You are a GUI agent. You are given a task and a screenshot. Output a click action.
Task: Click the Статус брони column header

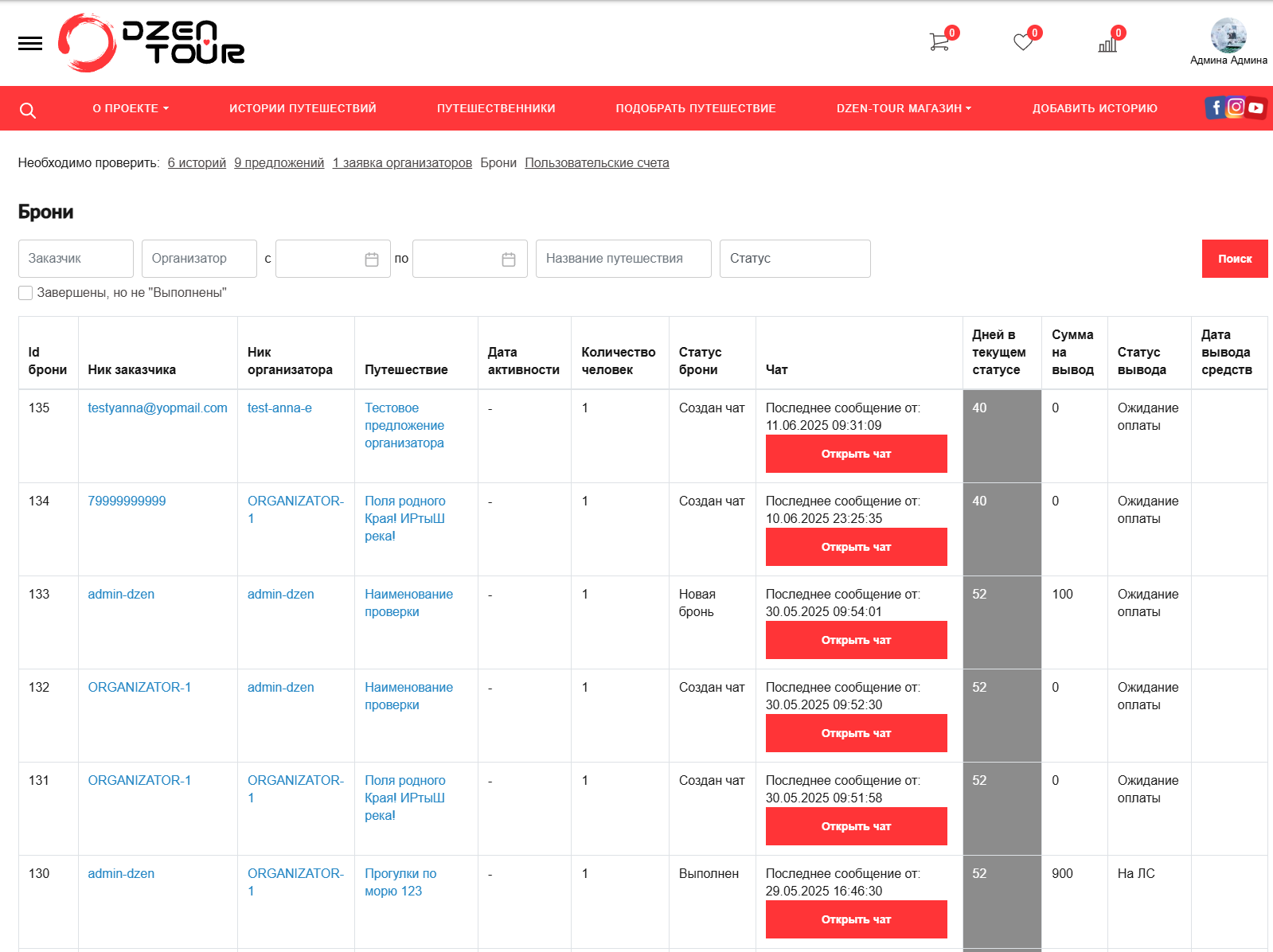tap(700, 361)
